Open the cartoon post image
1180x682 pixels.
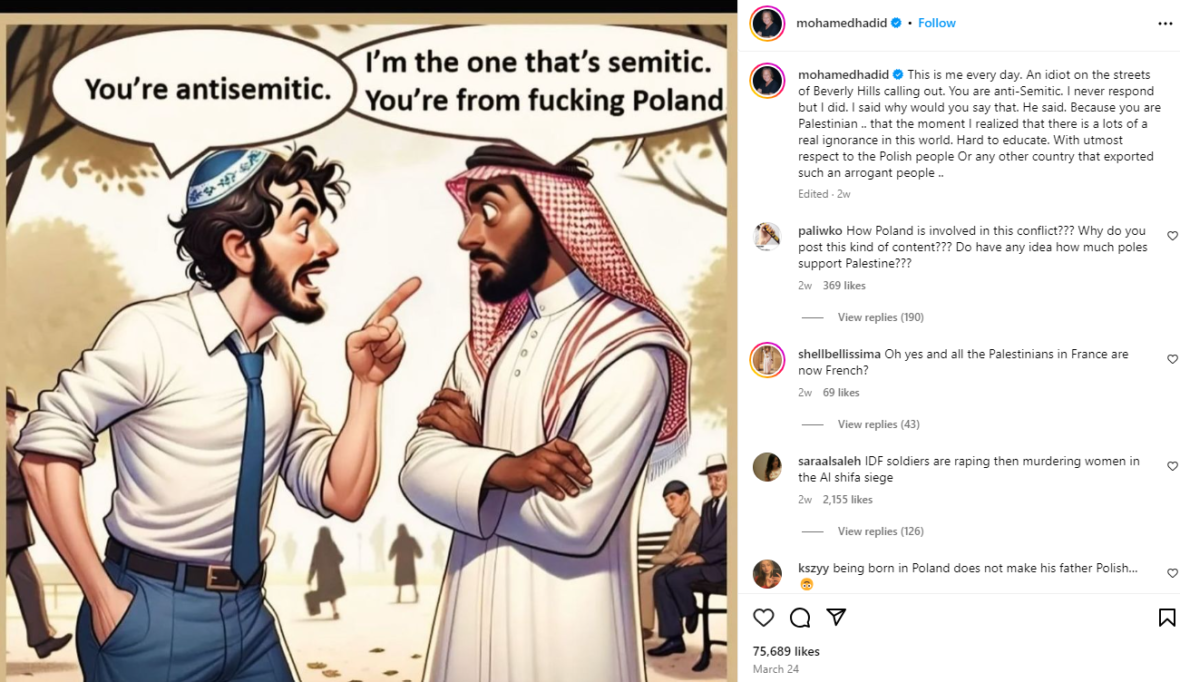point(367,352)
